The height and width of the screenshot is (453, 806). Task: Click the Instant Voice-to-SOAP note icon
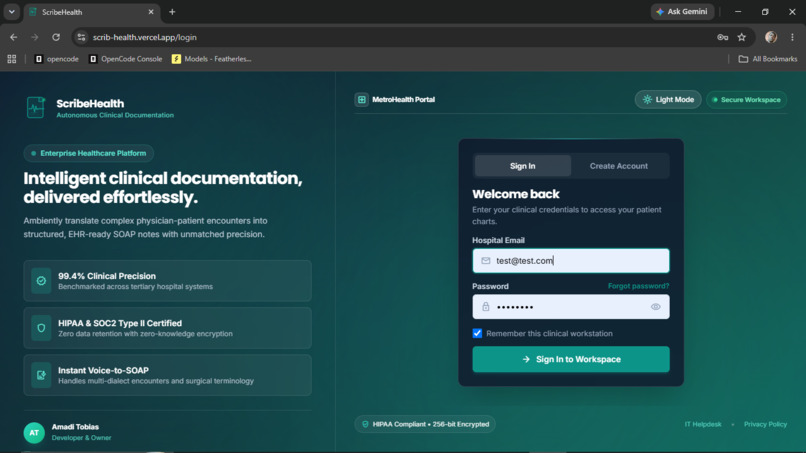click(x=41, y=375)
